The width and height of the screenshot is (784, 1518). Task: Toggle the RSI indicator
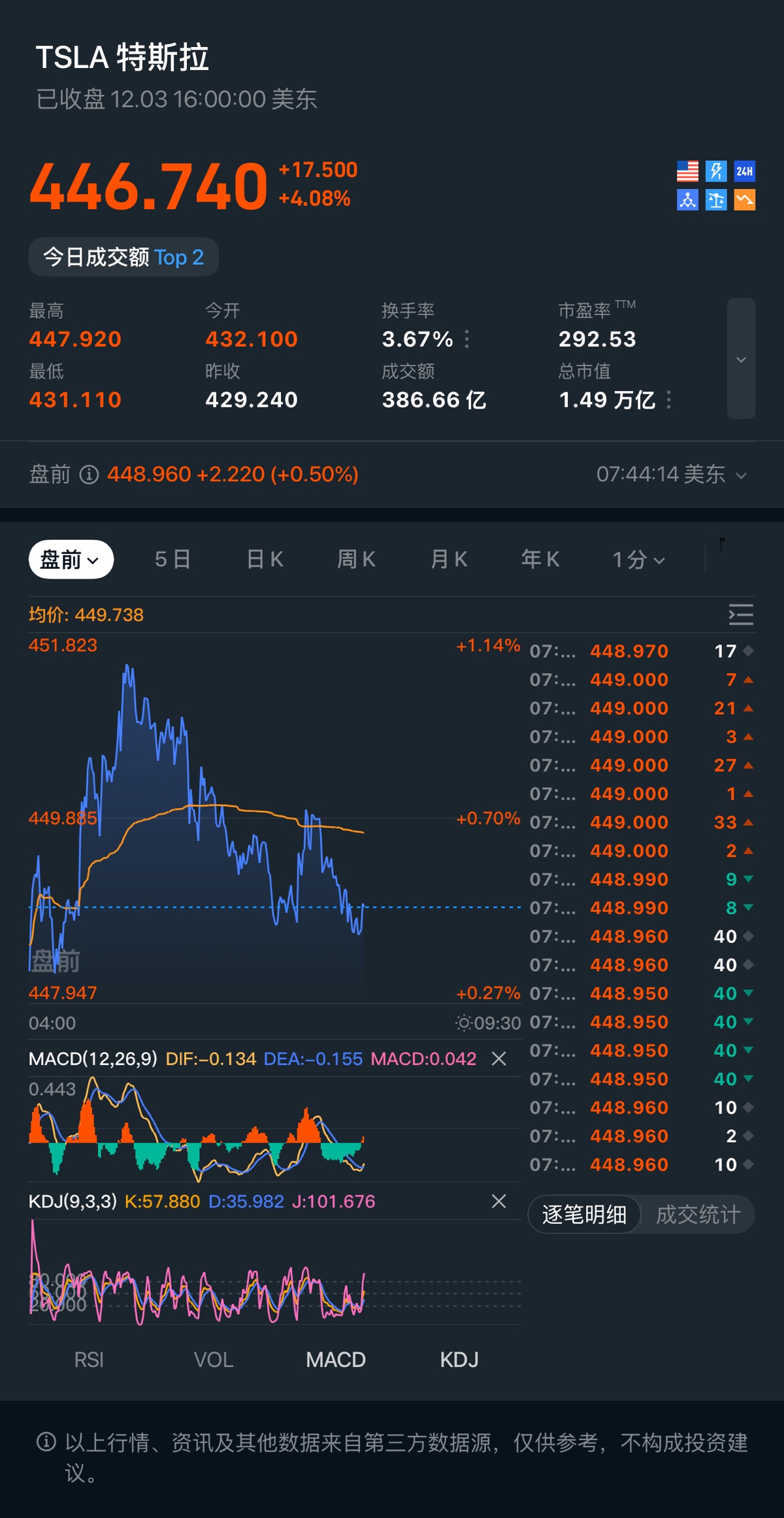pyautogui.click(x=89, y=1360)
